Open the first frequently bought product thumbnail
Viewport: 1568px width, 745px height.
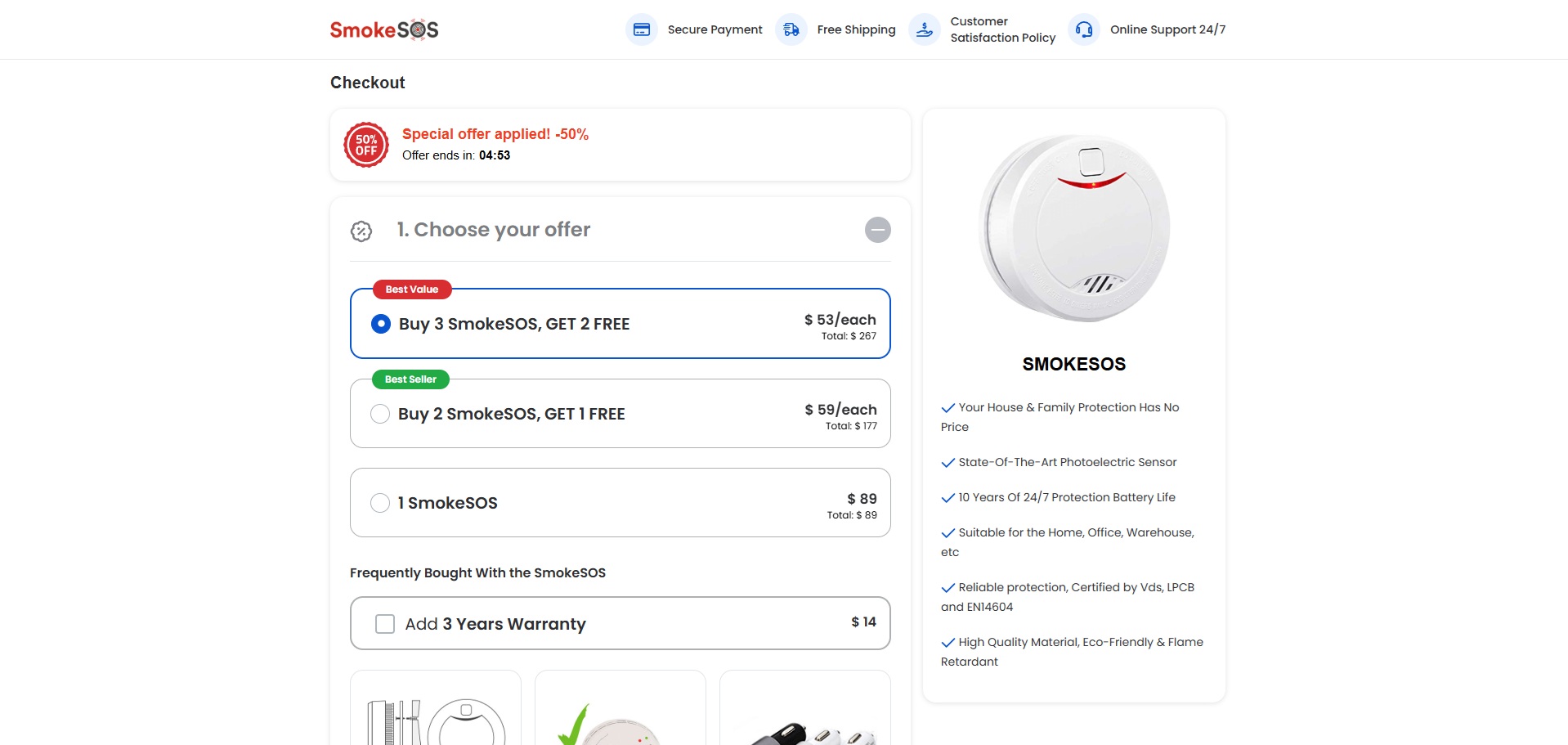(x=436, y=711)
